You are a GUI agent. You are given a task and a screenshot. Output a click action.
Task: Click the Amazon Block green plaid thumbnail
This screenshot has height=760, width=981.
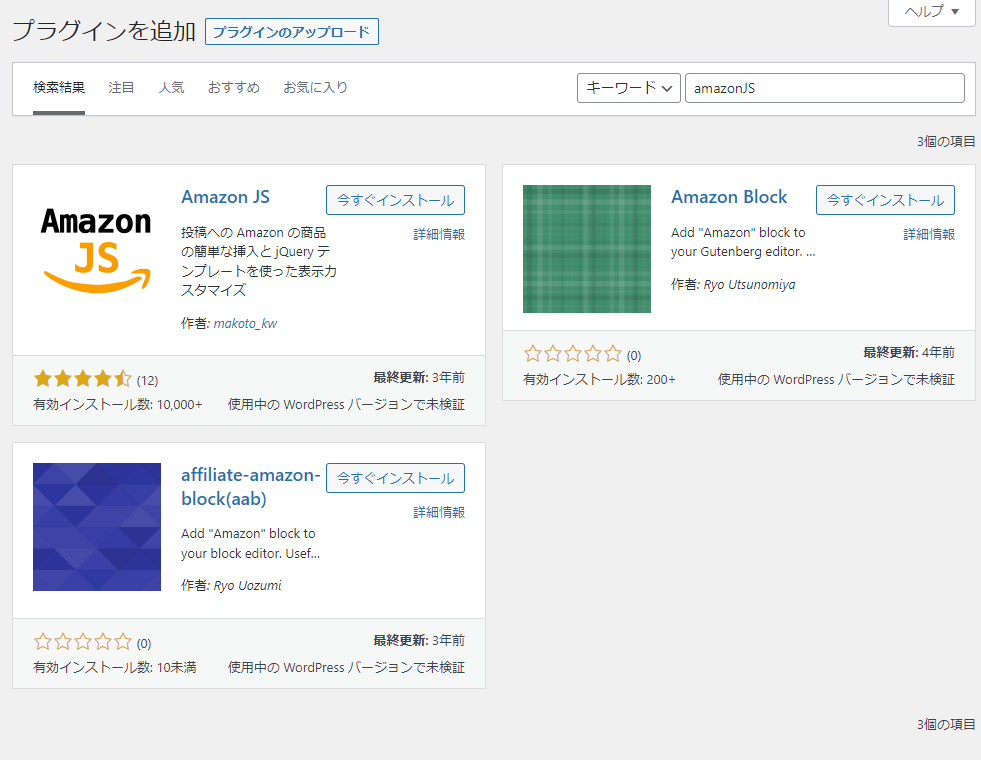tap(587, 249)
